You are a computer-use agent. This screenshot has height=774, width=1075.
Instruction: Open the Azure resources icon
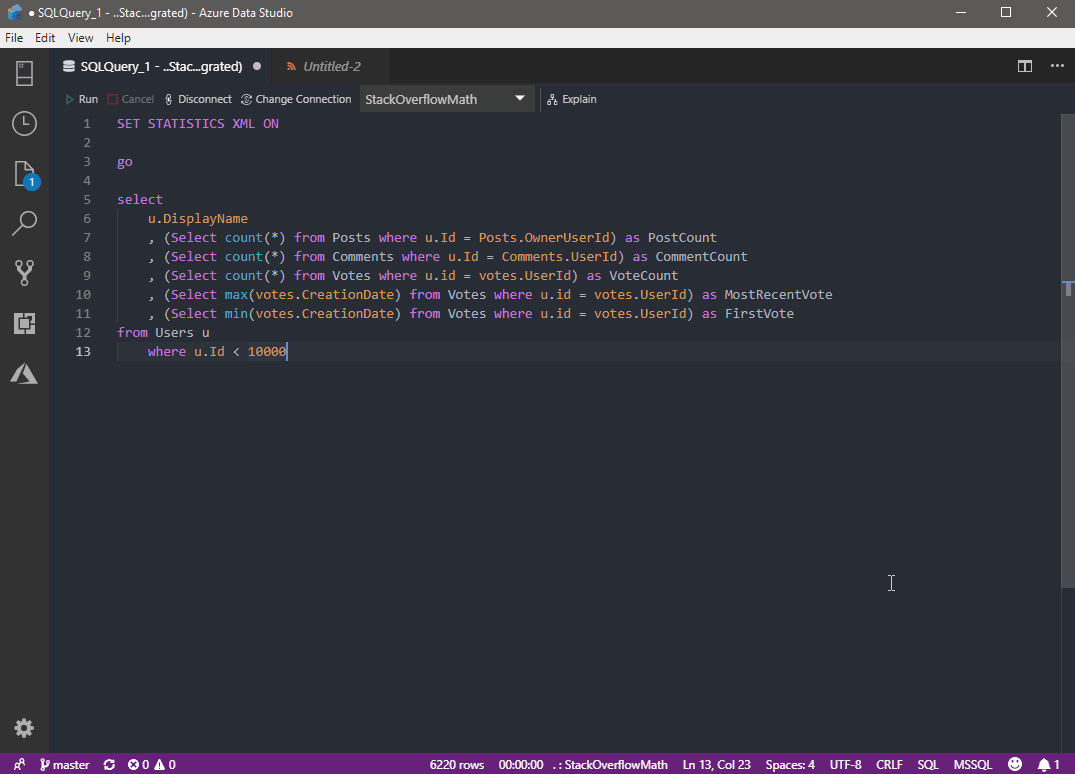(x=24, y=374)
